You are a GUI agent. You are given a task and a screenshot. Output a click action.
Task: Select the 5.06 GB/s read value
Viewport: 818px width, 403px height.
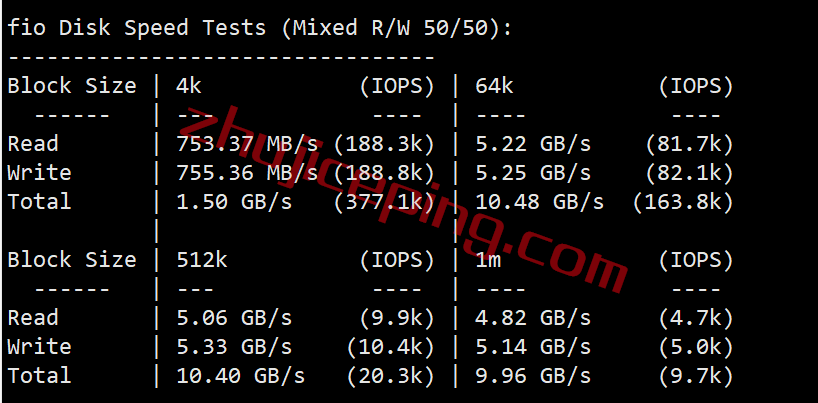234,318
